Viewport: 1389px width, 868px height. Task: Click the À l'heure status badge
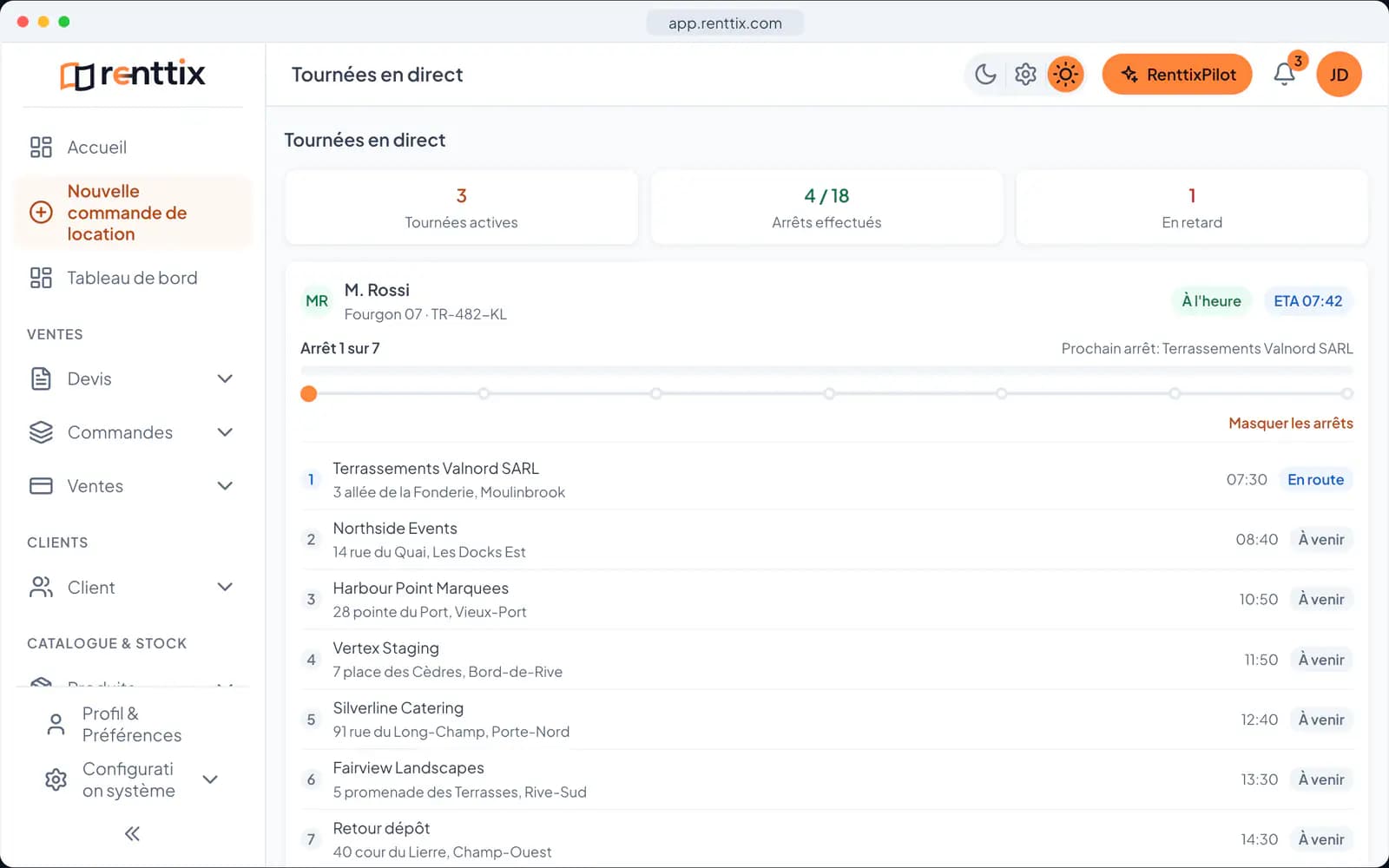pyautogui.click(x=1211, y=301)
